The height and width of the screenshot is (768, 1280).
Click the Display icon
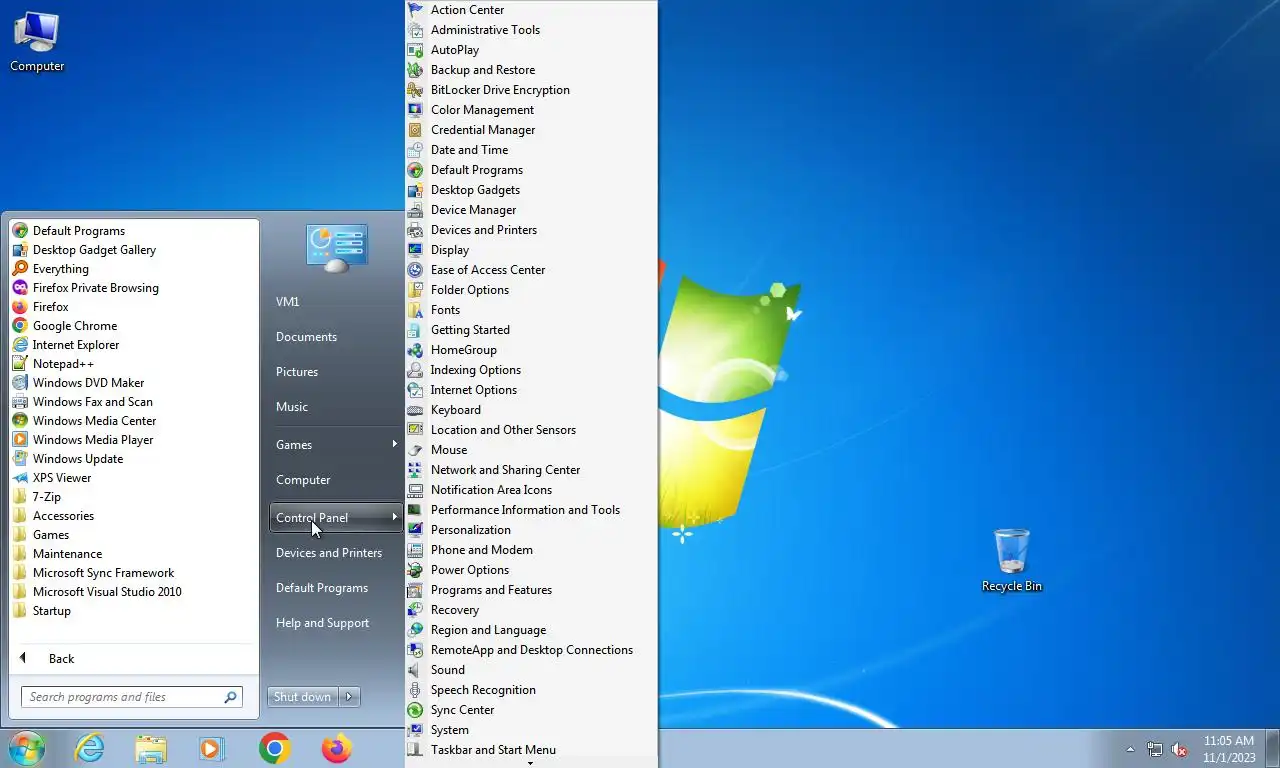[415, 250]
